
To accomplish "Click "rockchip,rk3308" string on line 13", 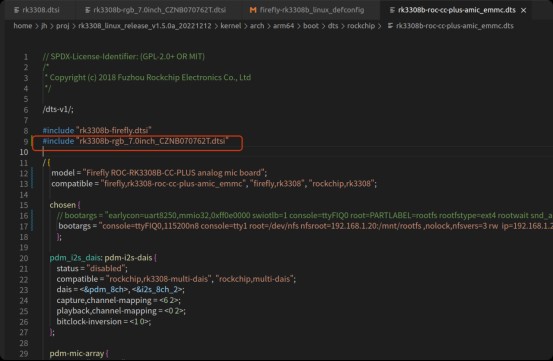I will pos(341,184).
